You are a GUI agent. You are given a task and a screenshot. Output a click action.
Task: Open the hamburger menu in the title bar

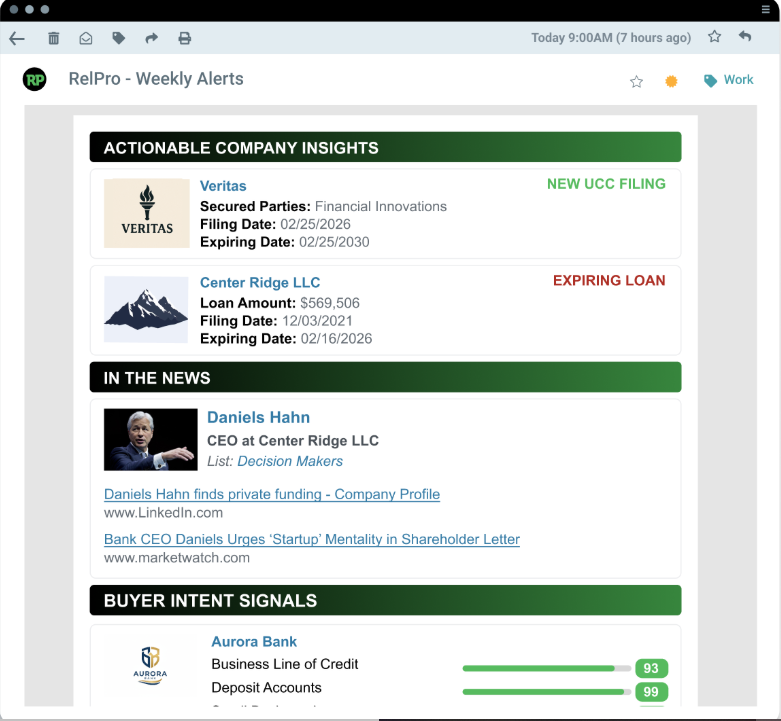766,9
